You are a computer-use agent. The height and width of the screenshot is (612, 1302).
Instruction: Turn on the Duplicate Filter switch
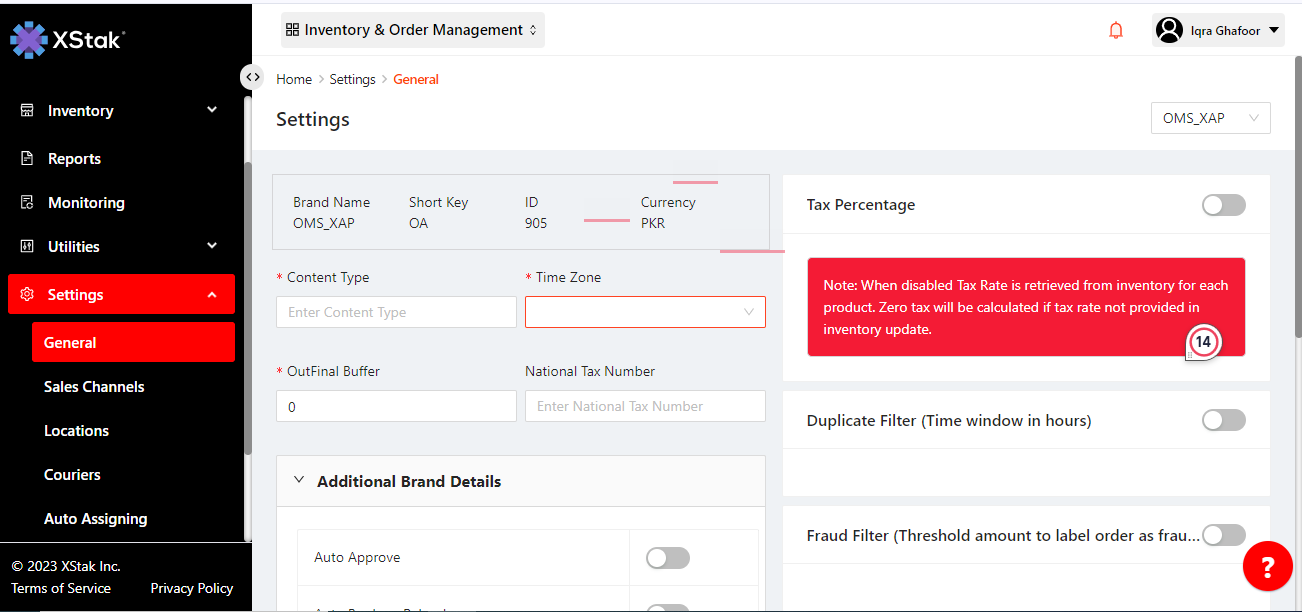tap(1223, 420)
